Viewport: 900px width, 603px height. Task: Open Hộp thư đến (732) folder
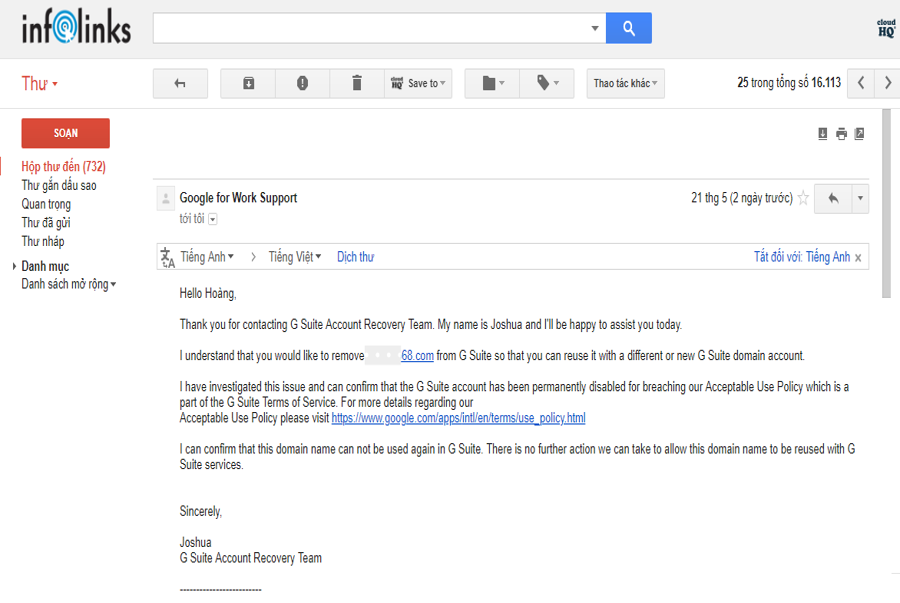click(63, 167)
